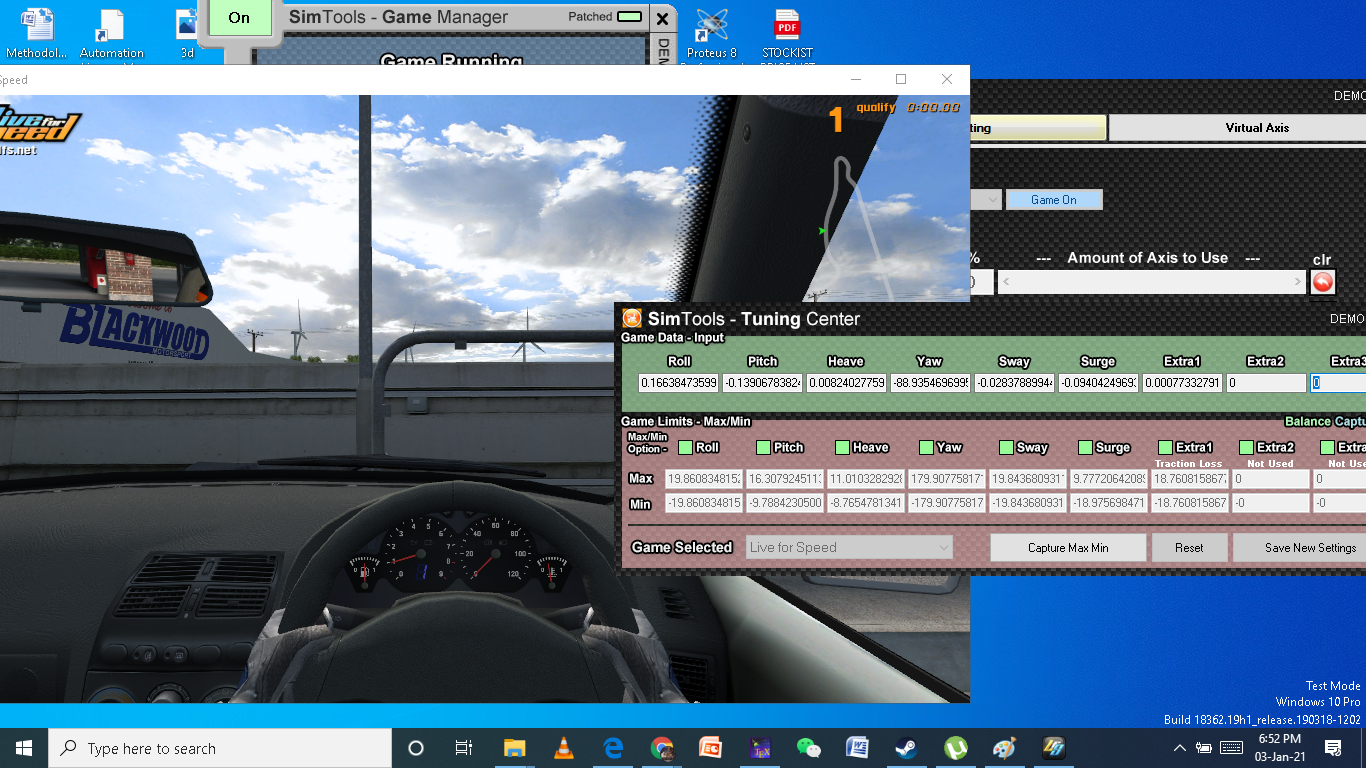Open the TeX editor taskbar icon
Viewport: 1366px width, 768px height.
(759, 748)
